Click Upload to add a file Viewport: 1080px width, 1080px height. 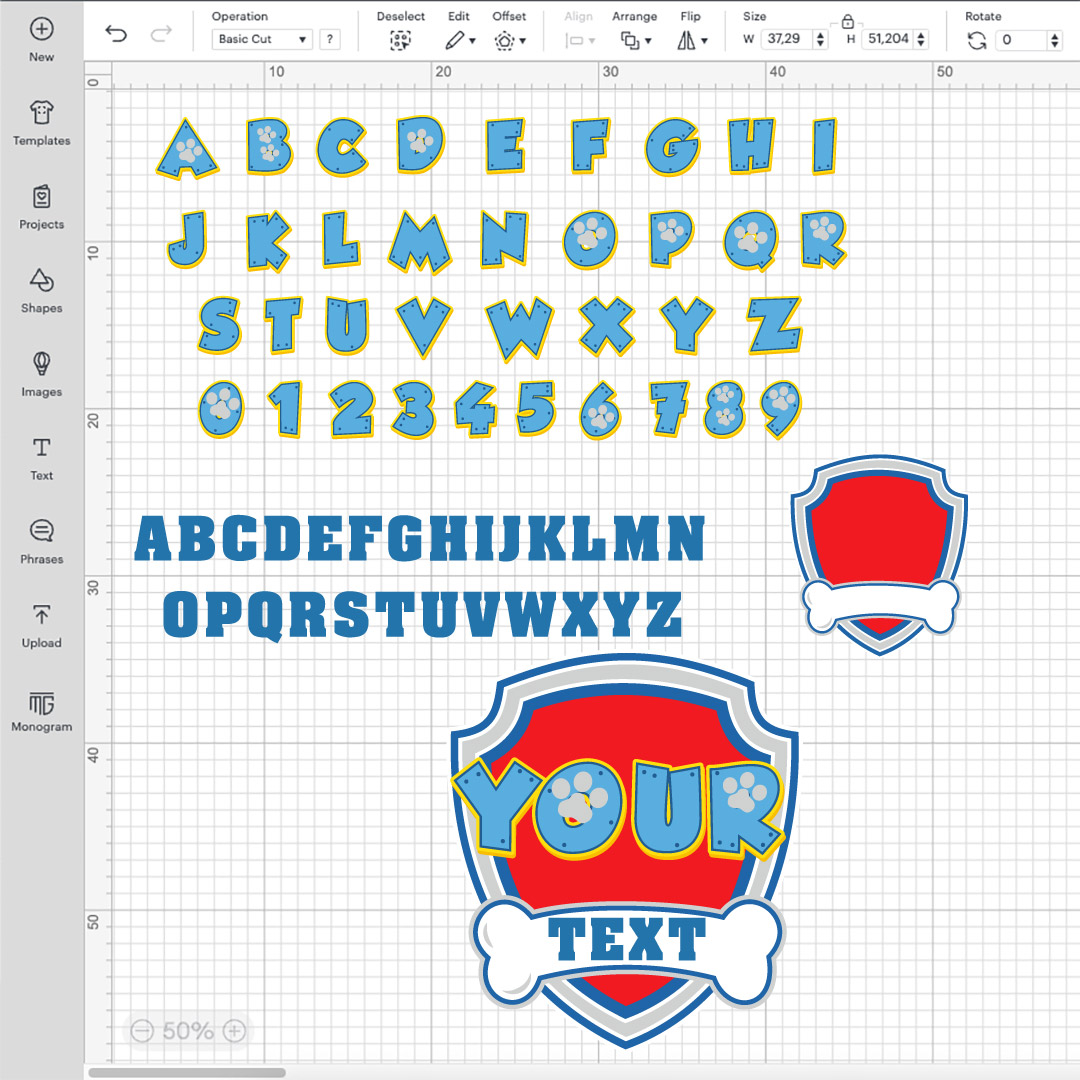click(41, 623)
